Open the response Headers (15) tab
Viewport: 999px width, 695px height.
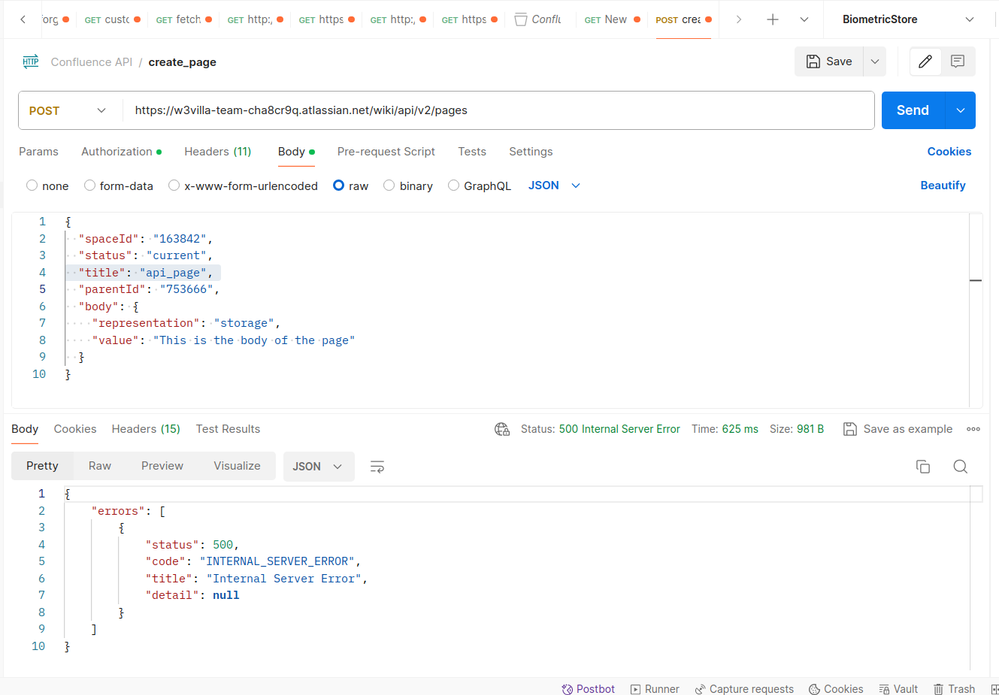point(146,429)
